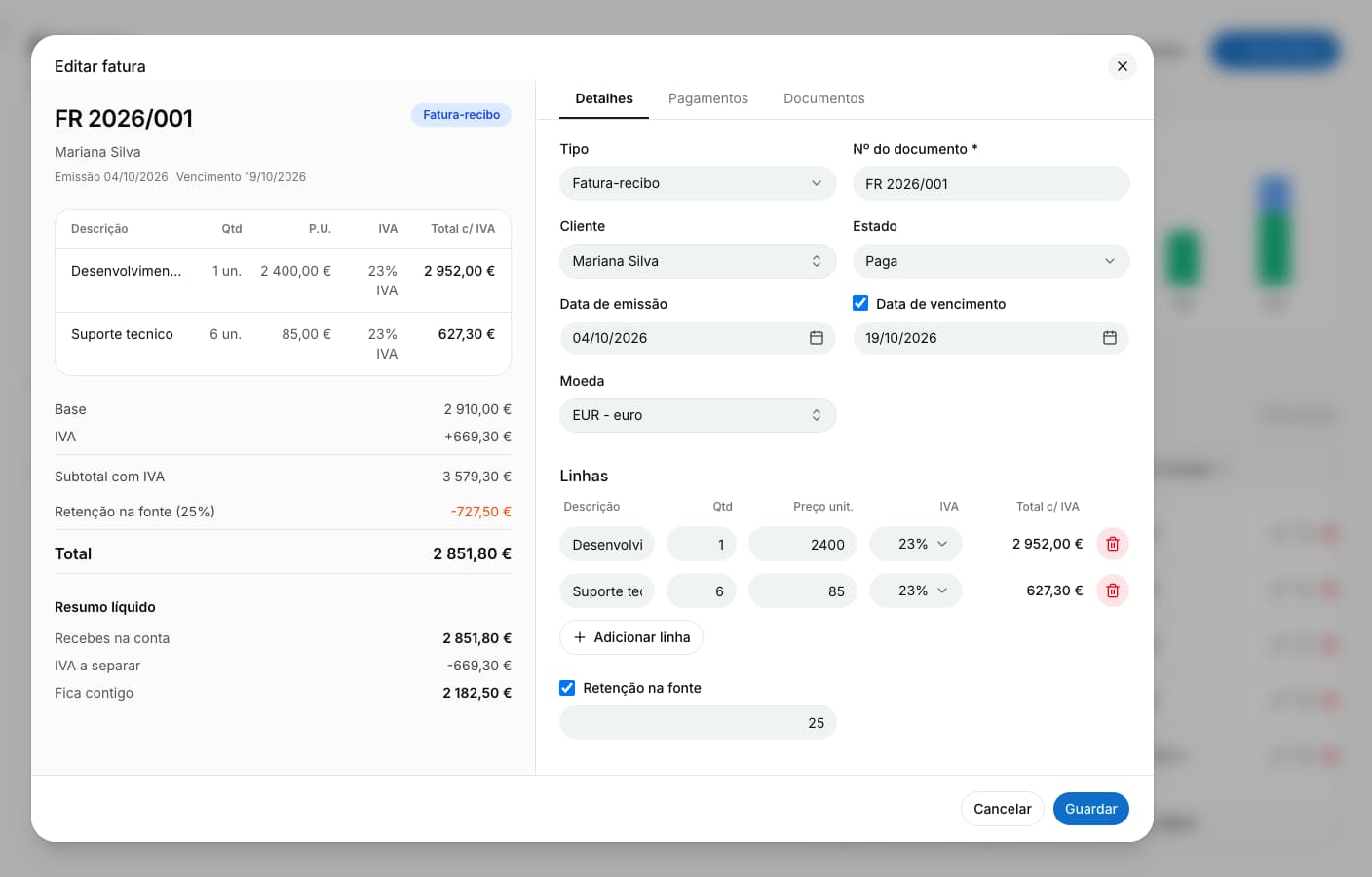Edit the Nº do documento field
Screen dimensions: 1372x877
[991, 183]
